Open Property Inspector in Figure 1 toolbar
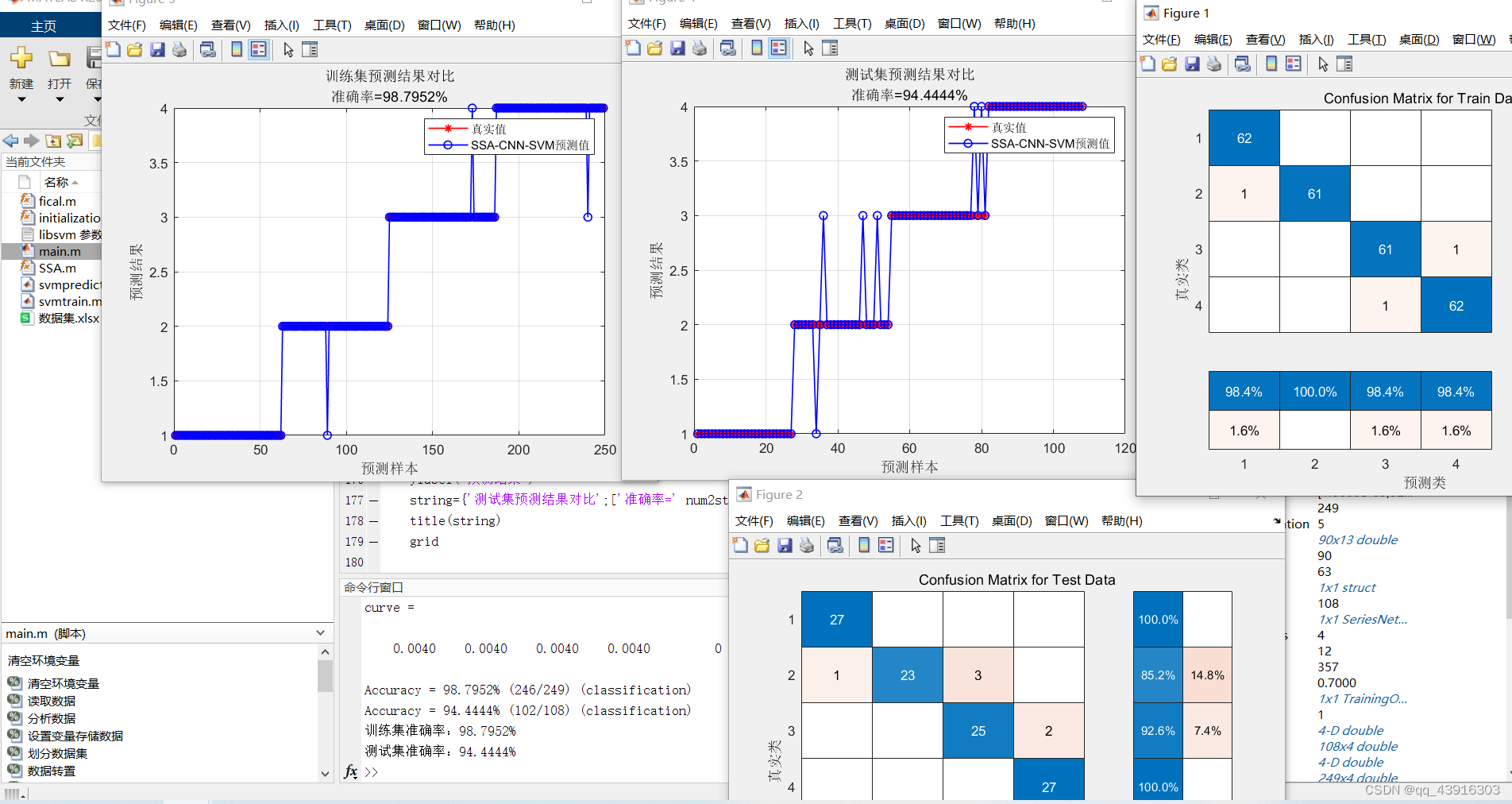The width and height of the screenshot is (1512, 804). tap(1345, 64)
